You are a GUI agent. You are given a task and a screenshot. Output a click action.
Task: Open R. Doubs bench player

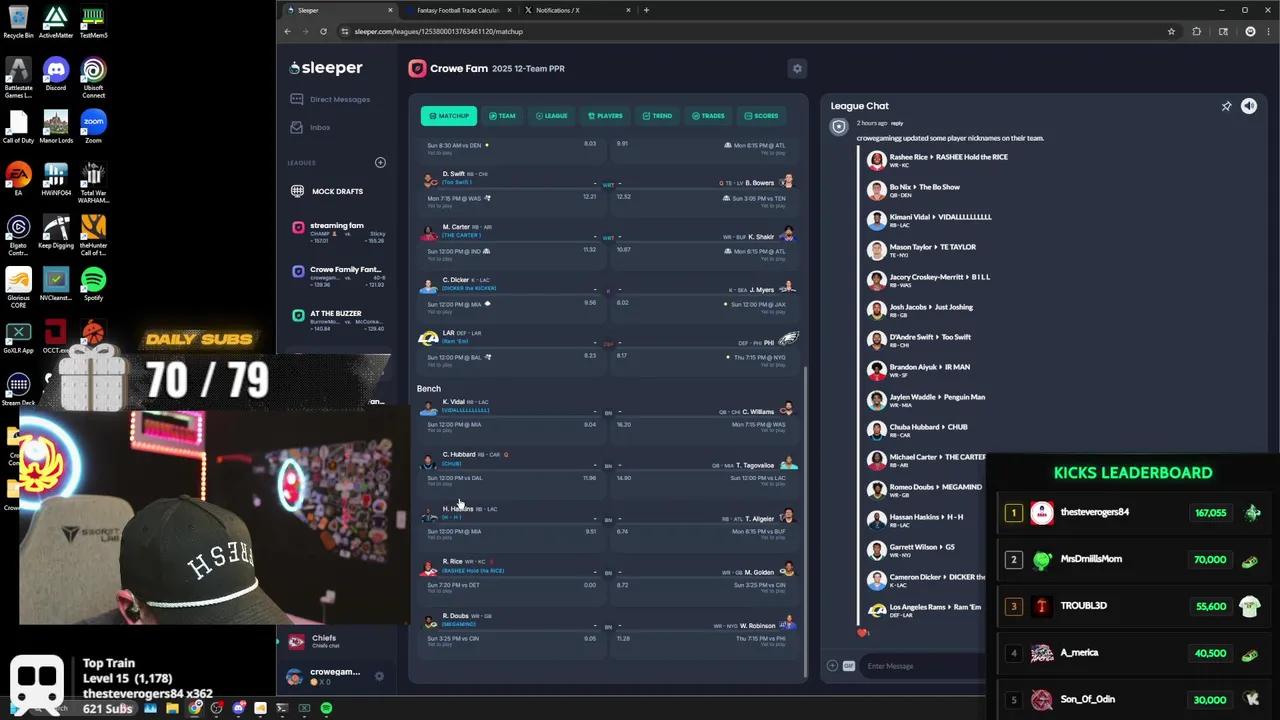pyautogui.click(x=510, y=630)
